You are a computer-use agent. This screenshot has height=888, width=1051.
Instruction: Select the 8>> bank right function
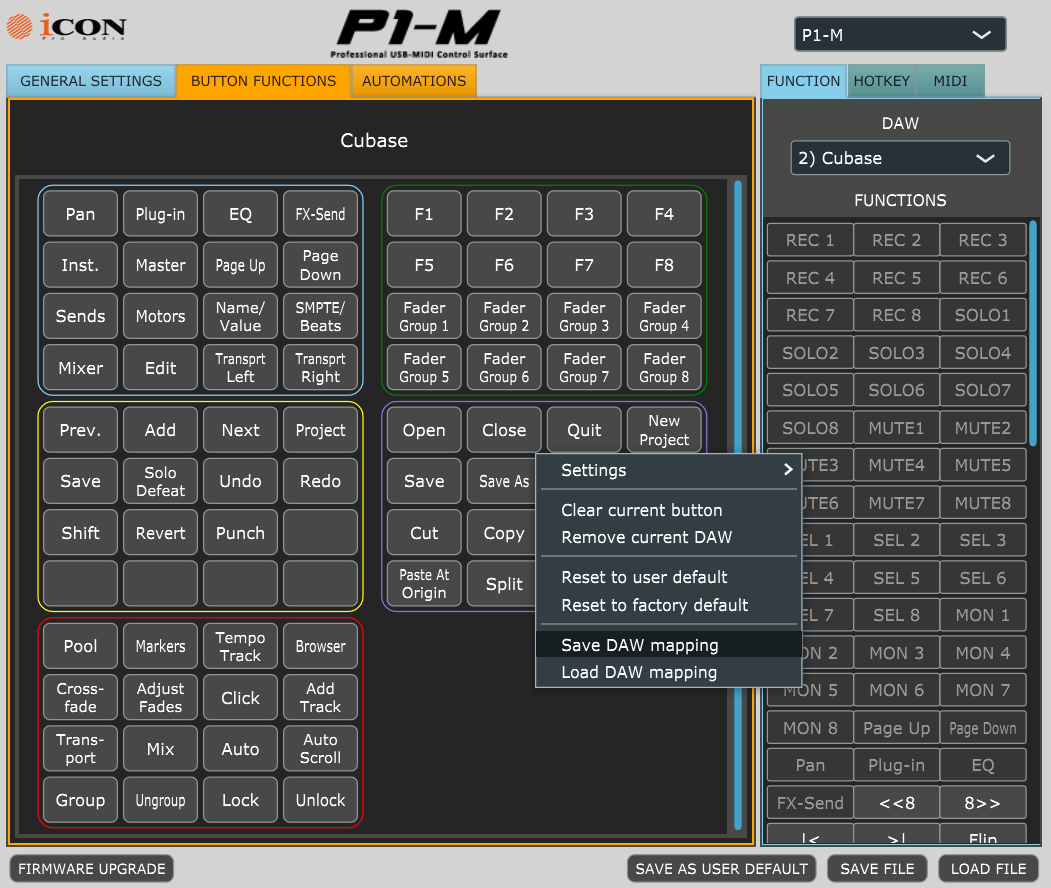pyautogui.click(x=983, y=803)
